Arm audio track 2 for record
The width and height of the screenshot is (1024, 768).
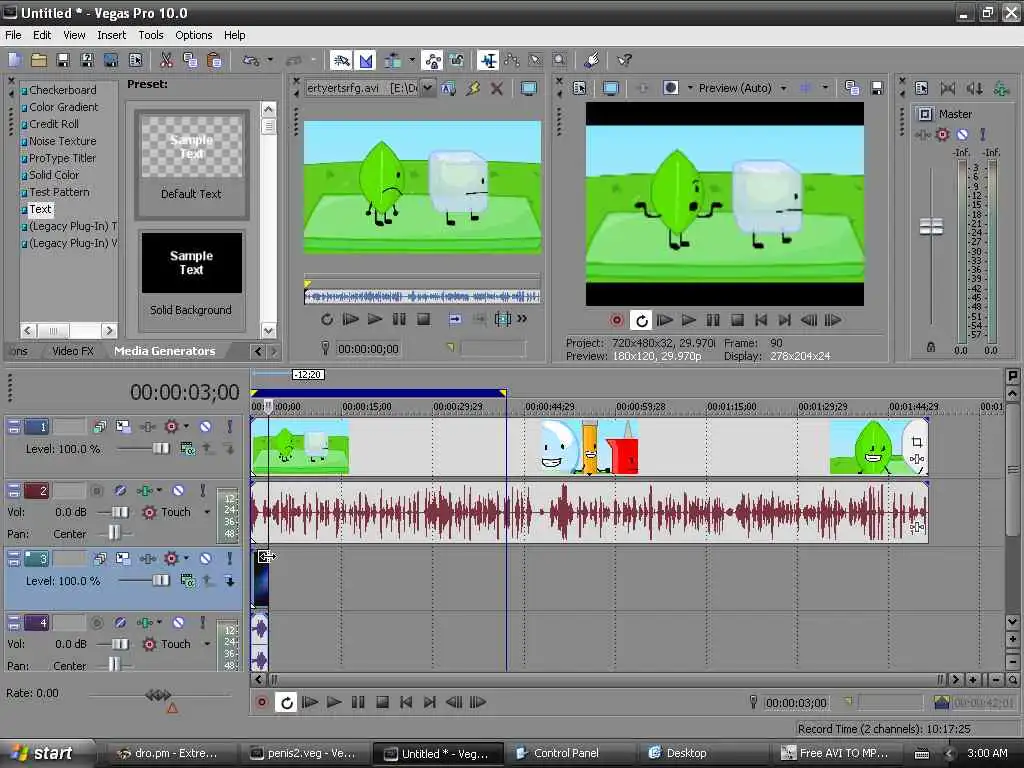click(x=96, y=490)
